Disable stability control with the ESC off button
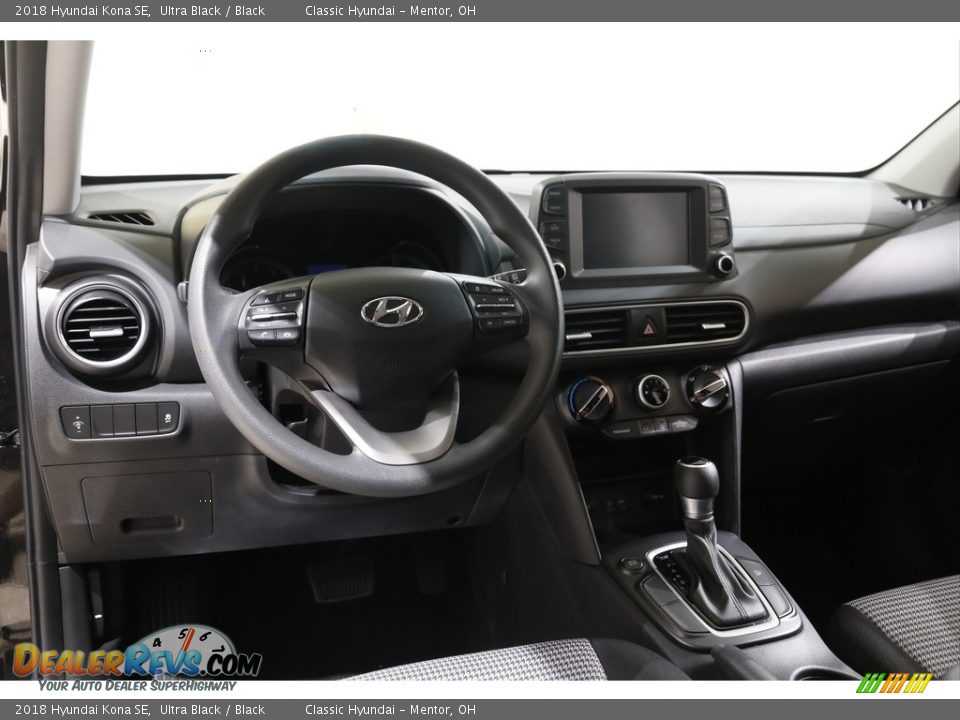960x720 pixels. (169, 417)
